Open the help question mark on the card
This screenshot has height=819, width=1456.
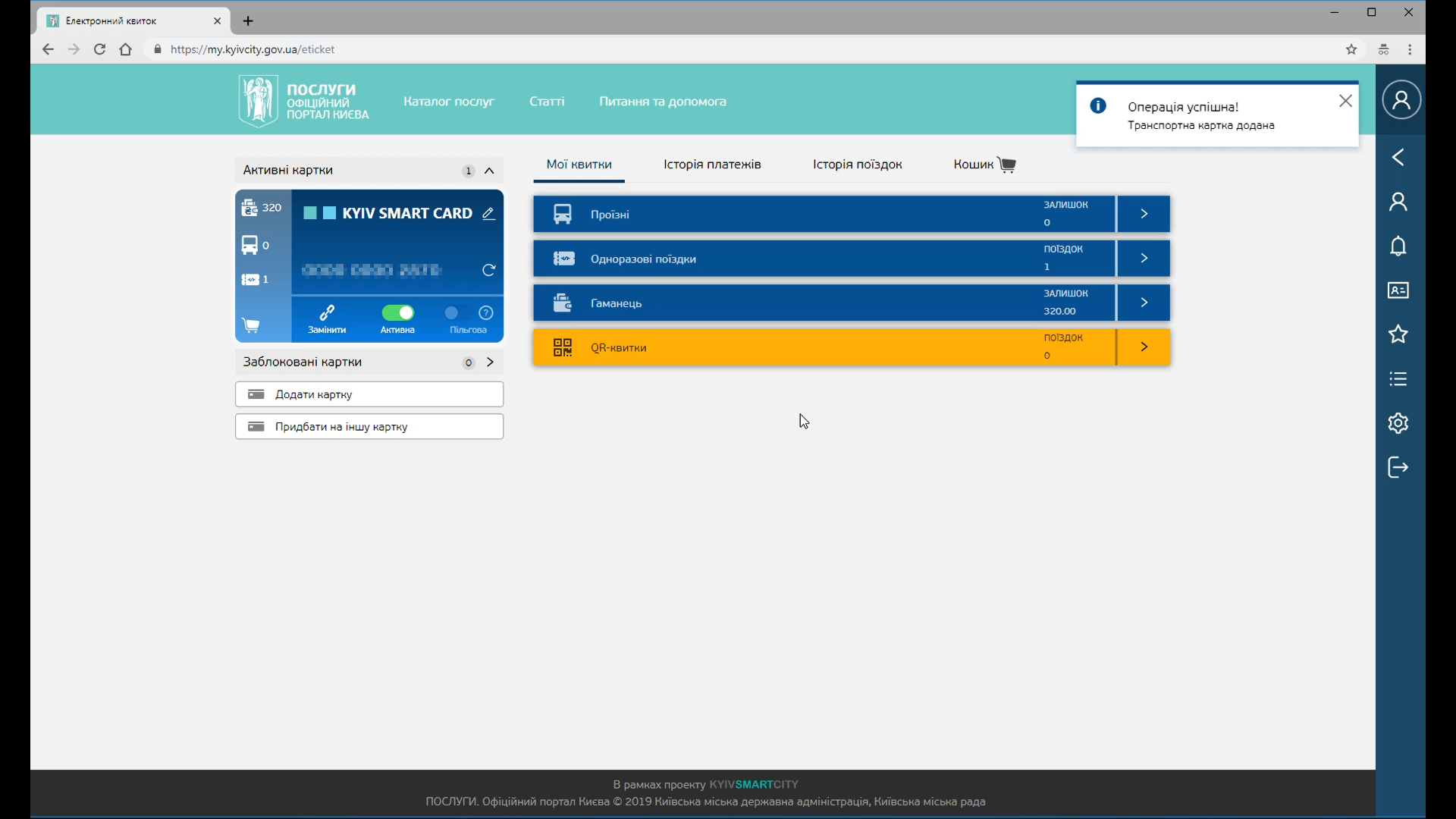[x=486, y=313]
